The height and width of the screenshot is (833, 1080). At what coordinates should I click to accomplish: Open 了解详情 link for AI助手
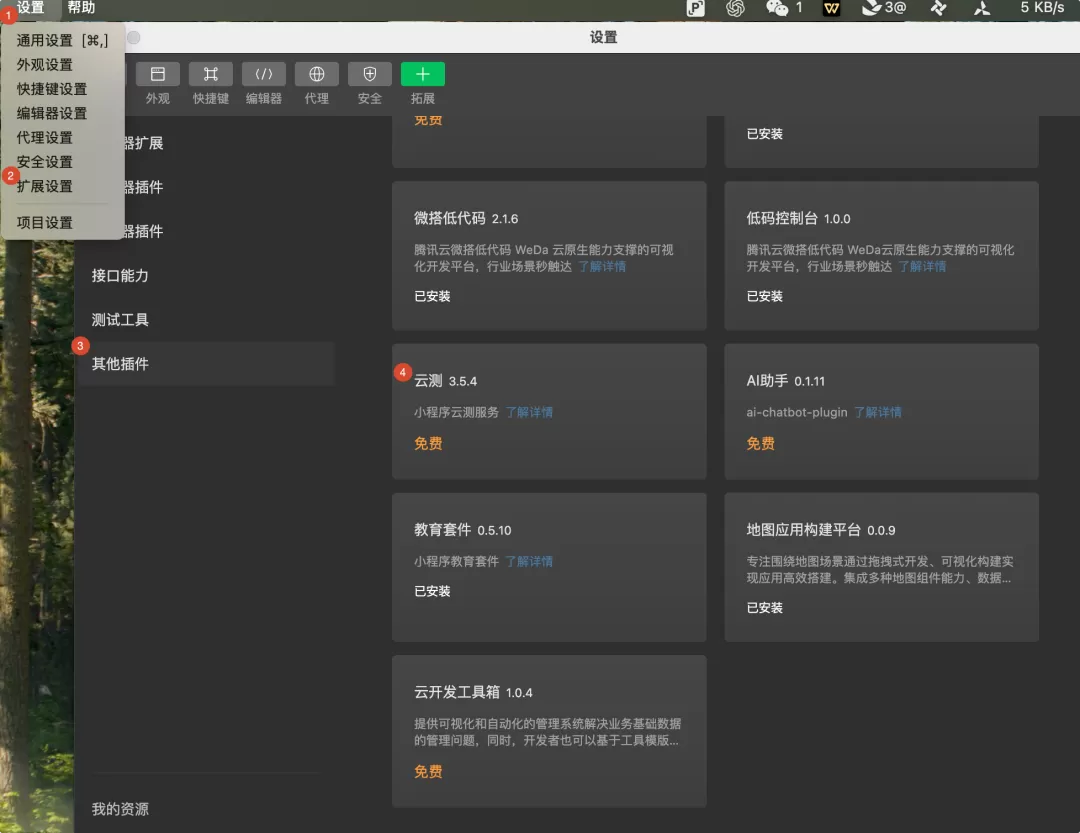[x=878, y=412]
